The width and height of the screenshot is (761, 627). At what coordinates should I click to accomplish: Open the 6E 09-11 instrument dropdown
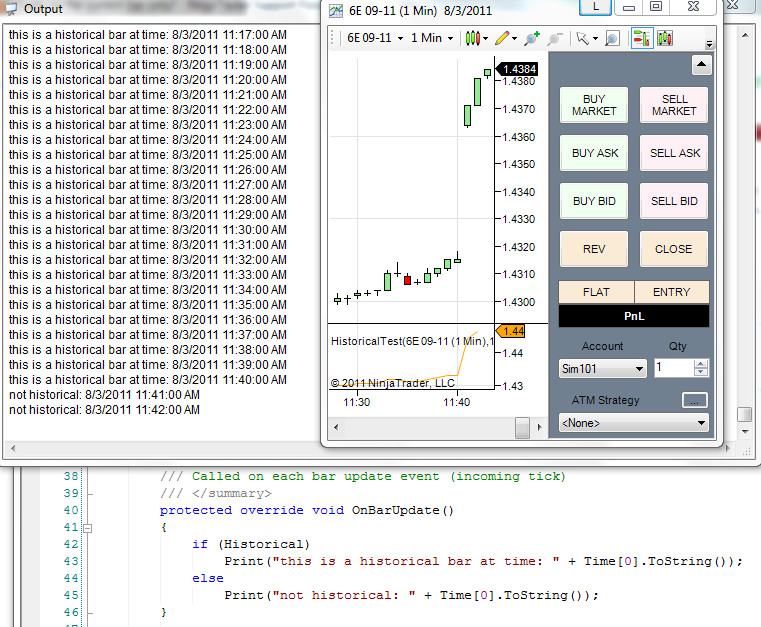pos(375,38)
